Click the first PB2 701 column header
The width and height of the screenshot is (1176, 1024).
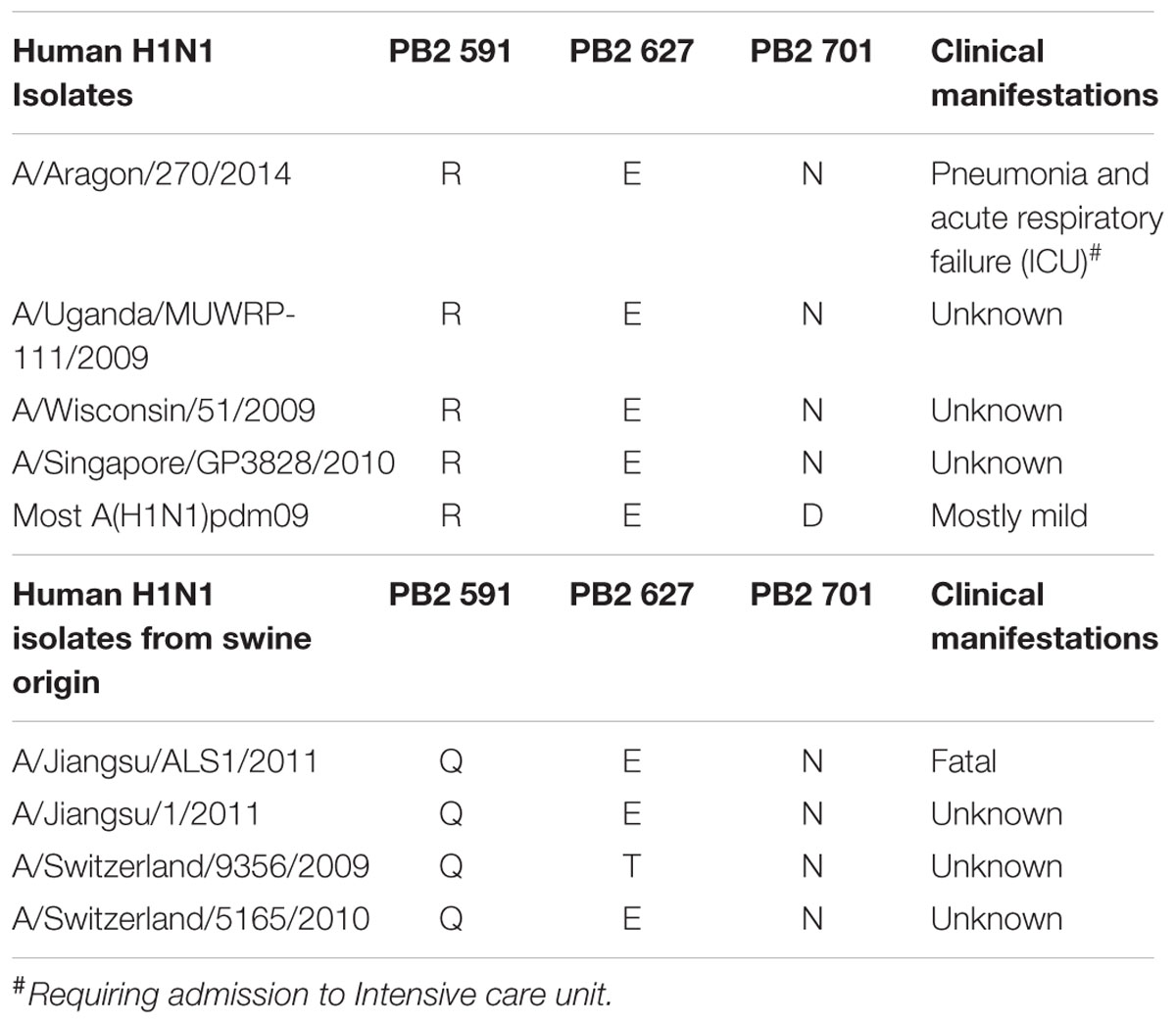[811, 51]
